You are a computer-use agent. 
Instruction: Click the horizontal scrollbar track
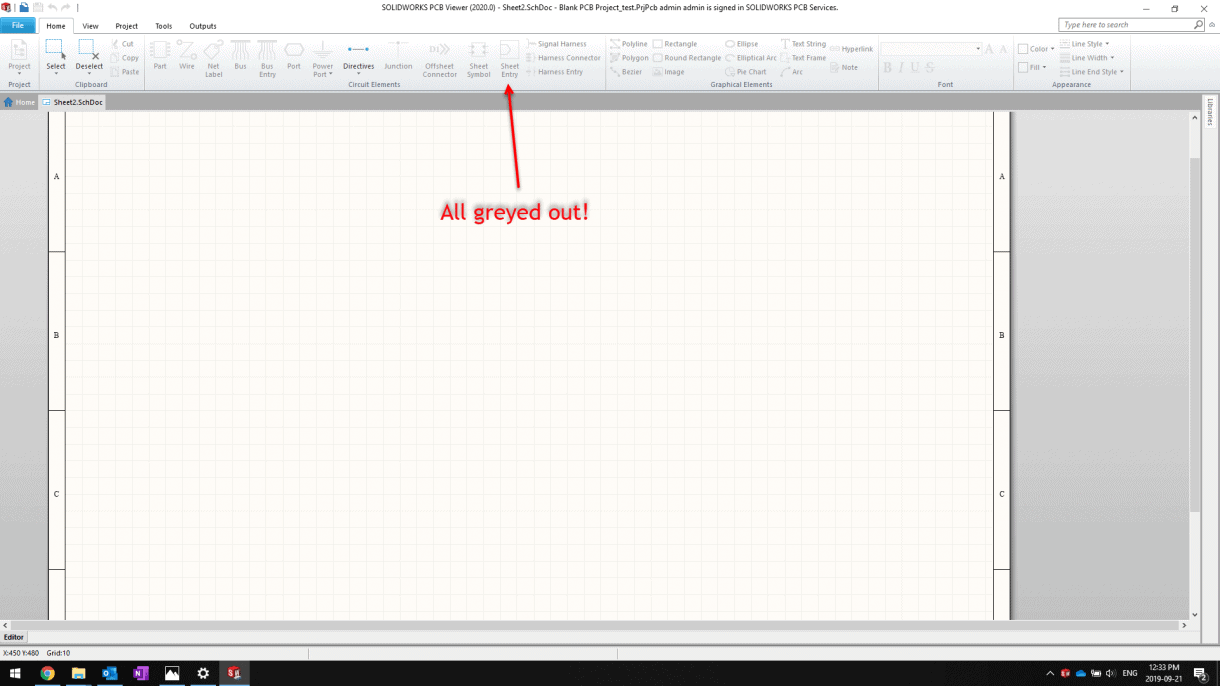594,625
